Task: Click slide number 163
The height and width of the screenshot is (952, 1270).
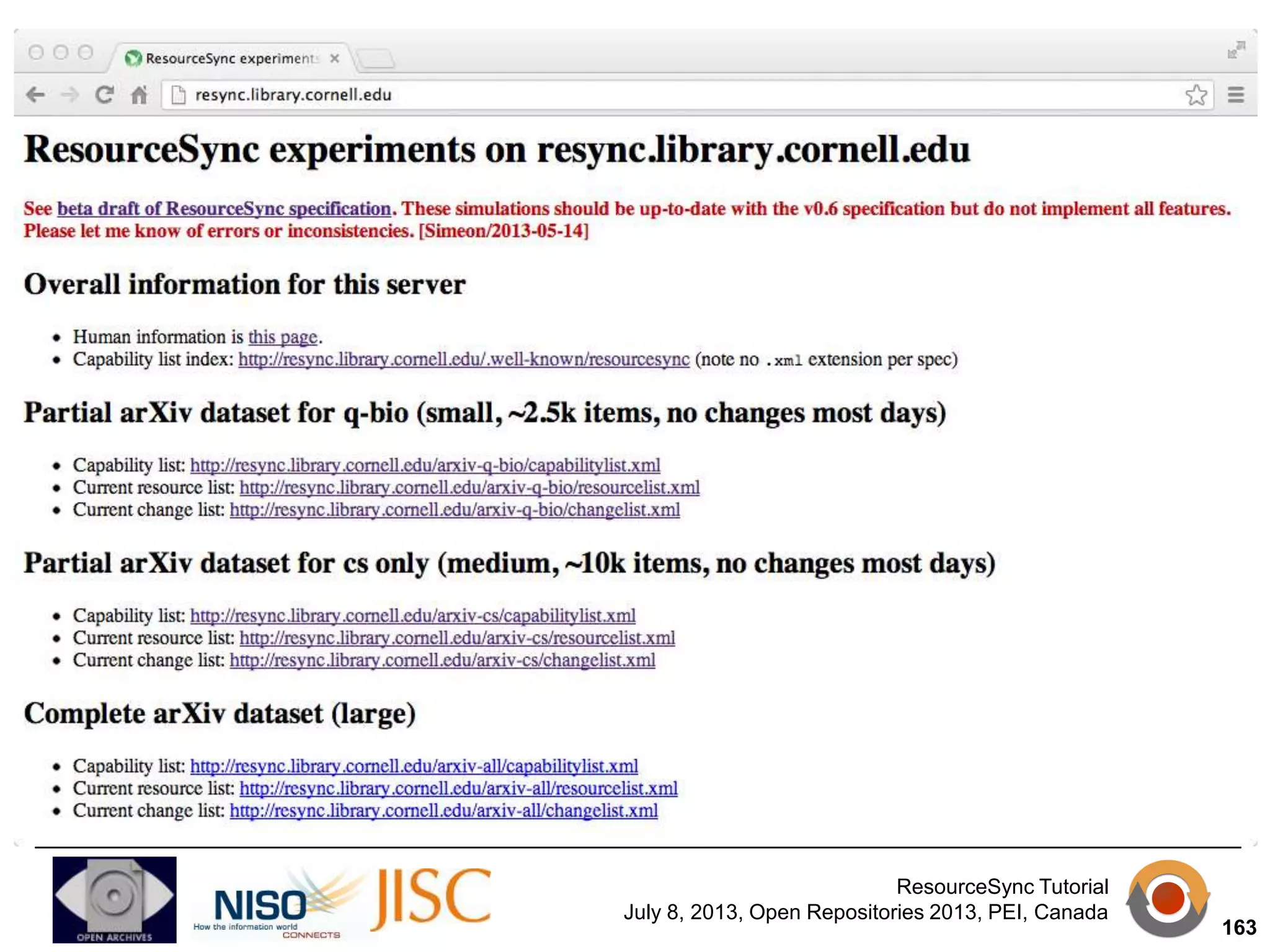Action: pos(1239,927)
